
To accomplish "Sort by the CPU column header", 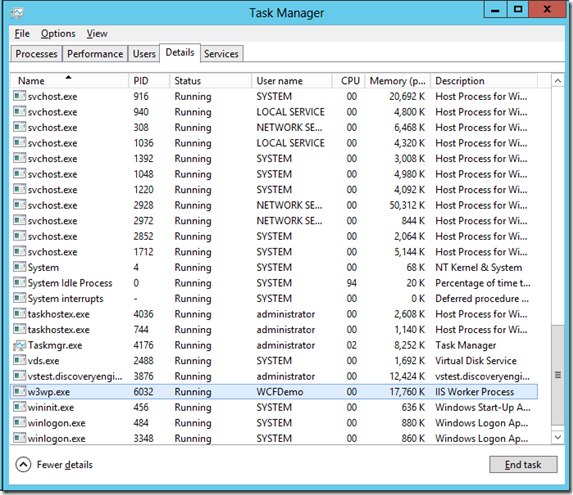I will point(349,81).
